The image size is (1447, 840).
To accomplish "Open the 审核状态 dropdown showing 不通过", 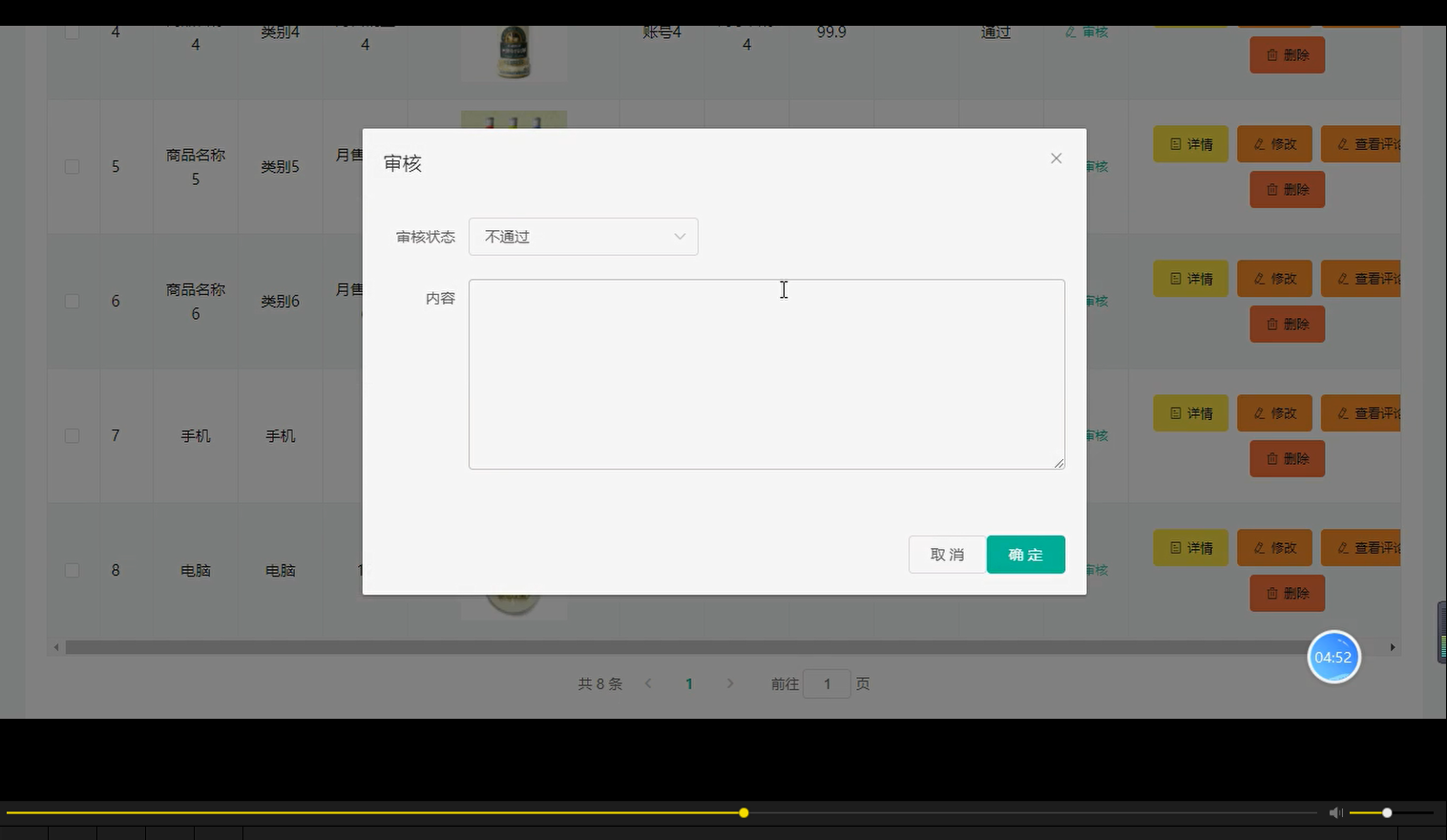I will click(x=583, y=237).
